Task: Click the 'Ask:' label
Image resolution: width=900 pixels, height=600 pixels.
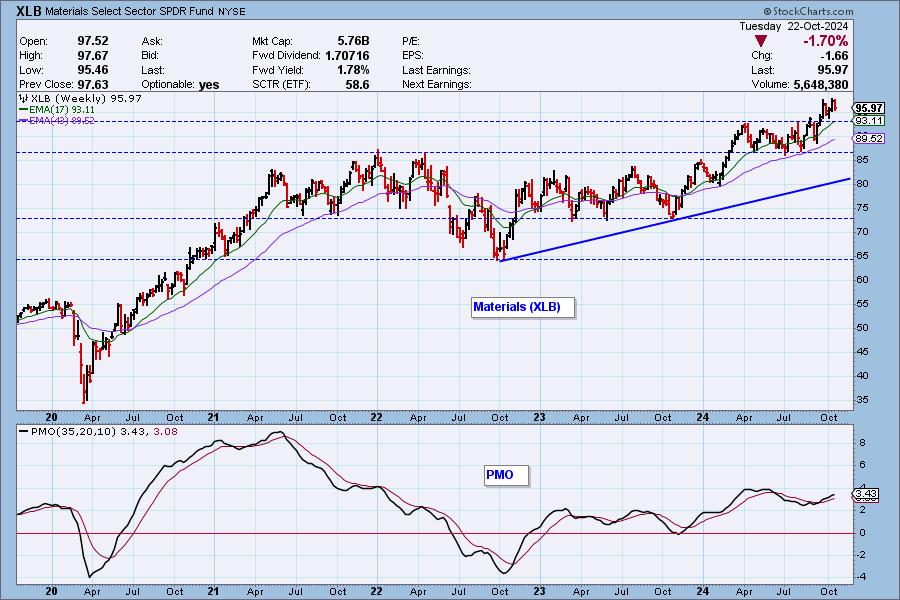Action: (152, 41)
